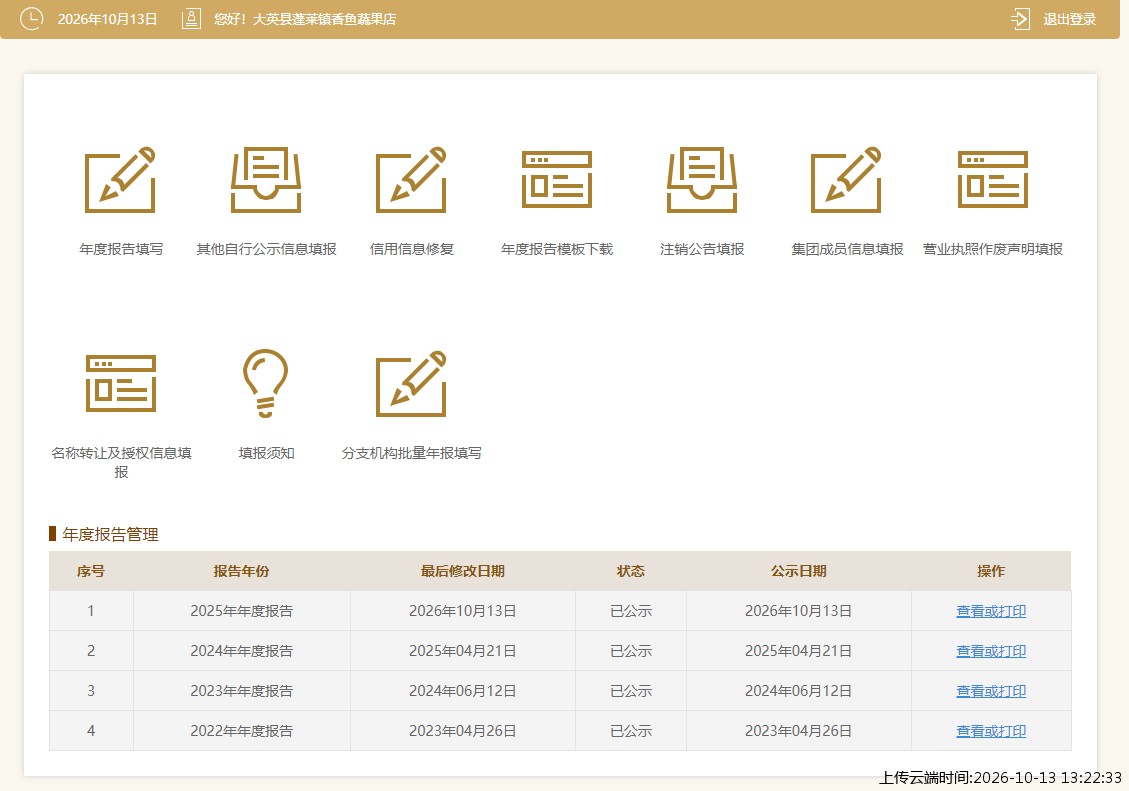Click the 年度报告填写 label
Viewport: 1129px width, 791px height.
coord(121,249)
